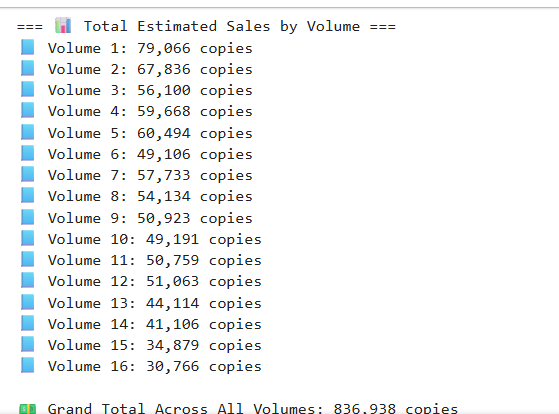This screenshot has height=414, width=559.
Task: Click the blue book icon beside Volume 16
Action: click(x=27, y=366)
